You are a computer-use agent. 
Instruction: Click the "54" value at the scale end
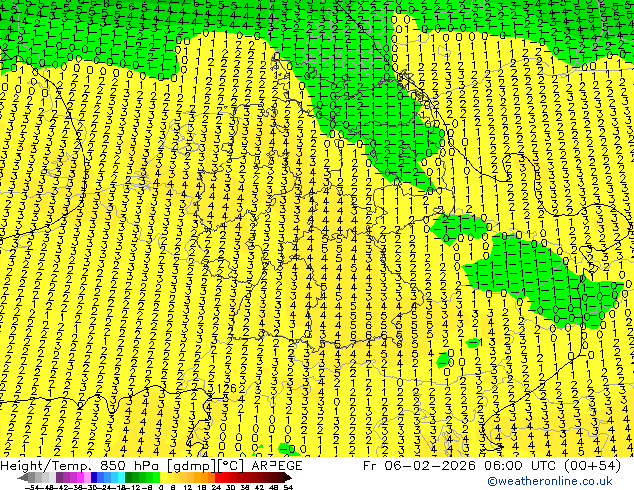point(288,487)
